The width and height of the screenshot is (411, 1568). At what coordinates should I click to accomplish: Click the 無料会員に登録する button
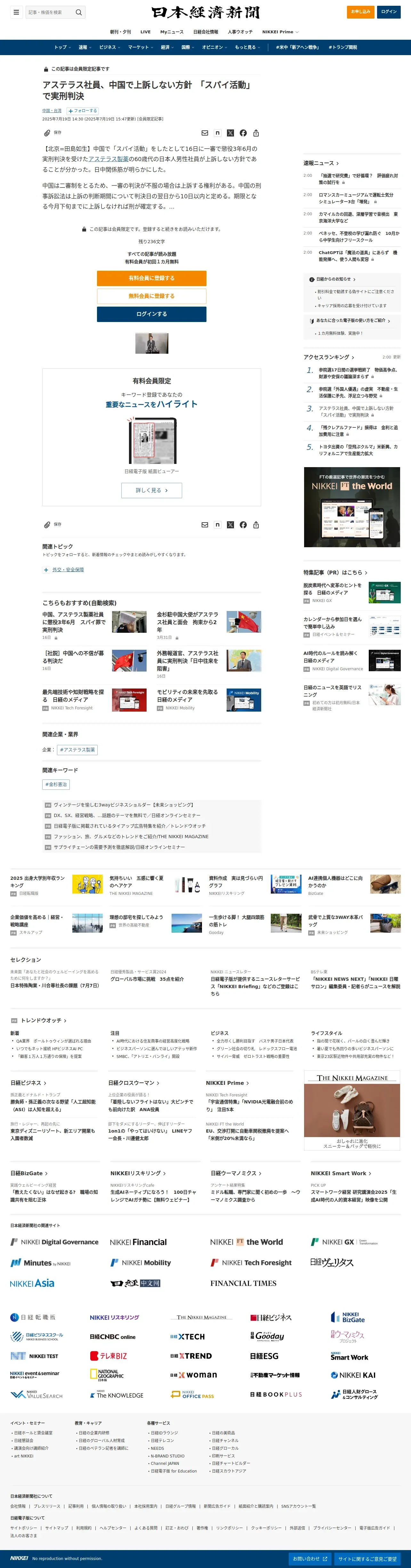point(151,296)
